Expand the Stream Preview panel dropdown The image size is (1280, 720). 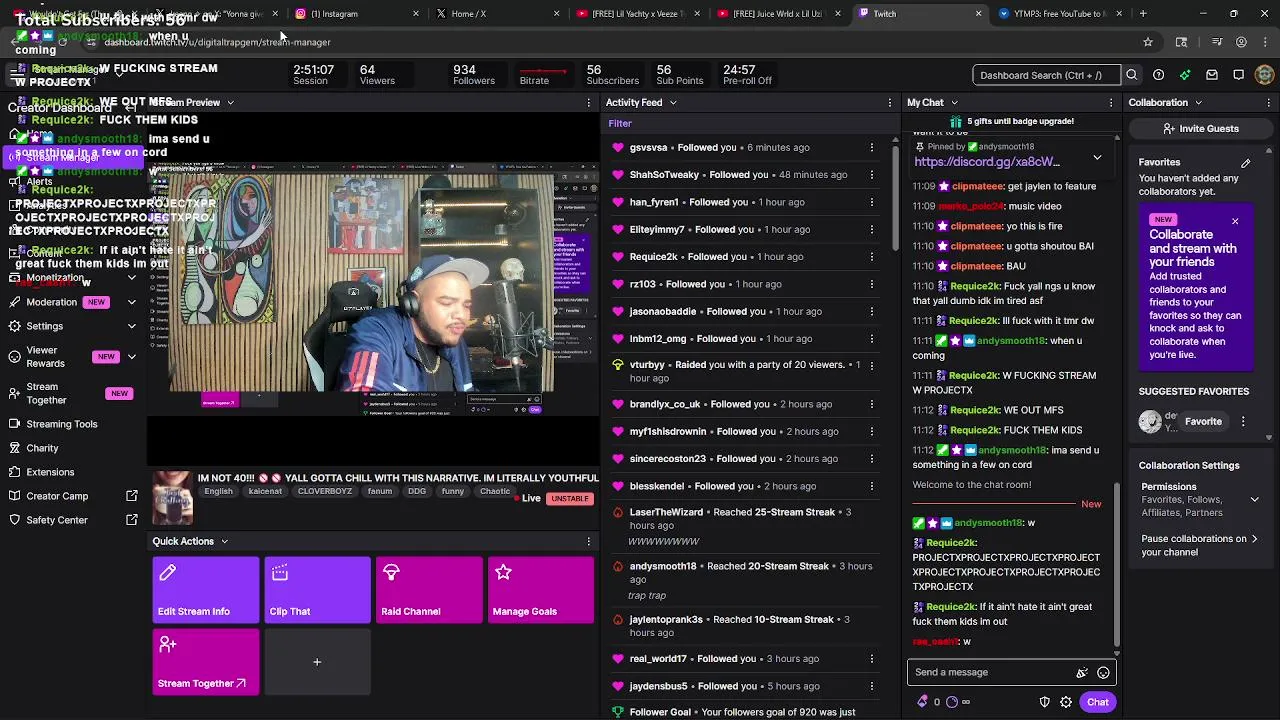[x=230, y=102]
